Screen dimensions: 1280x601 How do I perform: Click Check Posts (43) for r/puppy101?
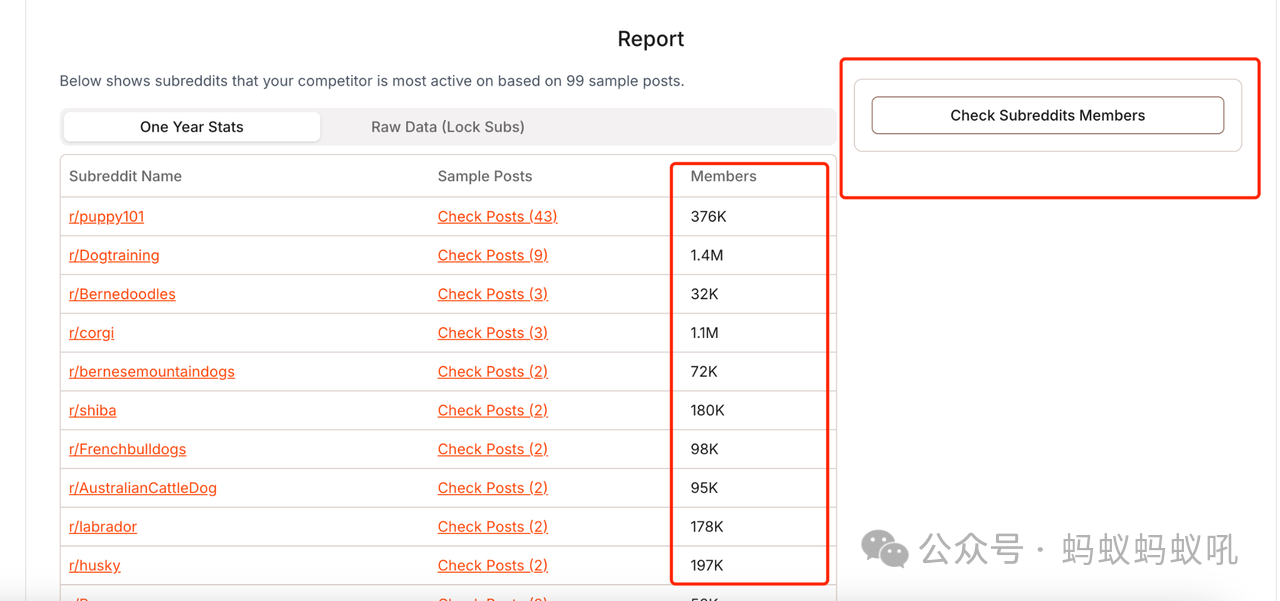[x=497, y=217]
